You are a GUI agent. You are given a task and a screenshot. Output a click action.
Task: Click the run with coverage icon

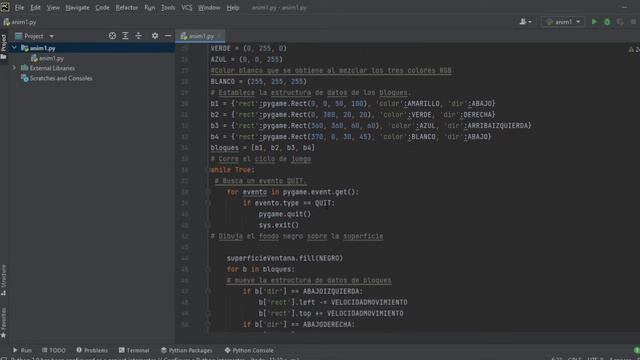point(620,22)
